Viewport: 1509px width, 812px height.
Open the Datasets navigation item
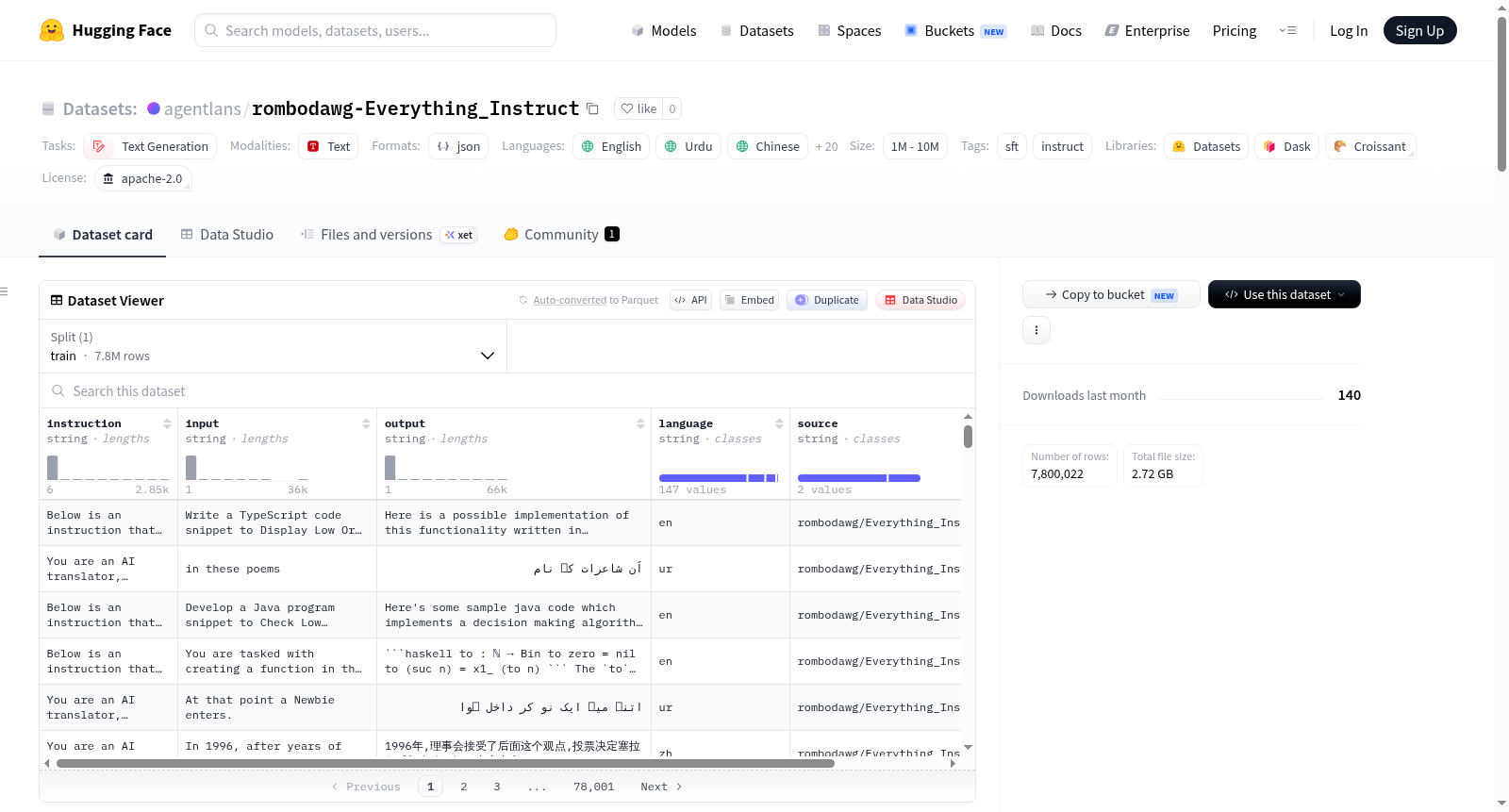tap(757, 30)
